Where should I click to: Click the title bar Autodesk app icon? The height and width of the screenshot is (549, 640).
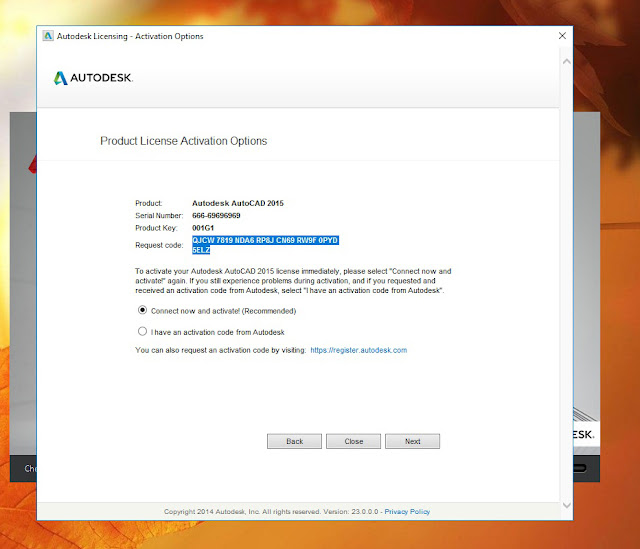click(x=48, y=36)
